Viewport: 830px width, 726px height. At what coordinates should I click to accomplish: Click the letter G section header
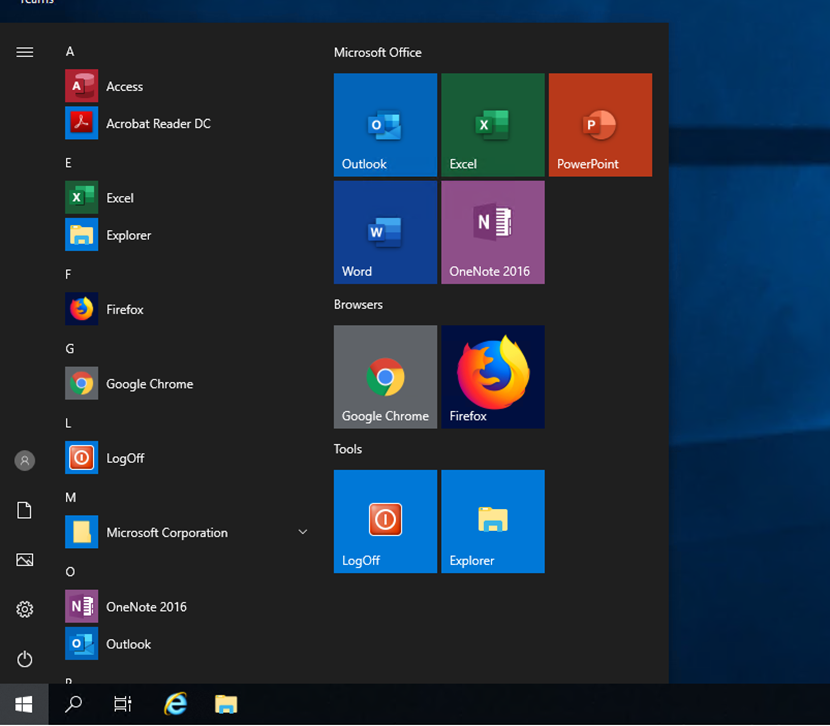pos(70,349)
